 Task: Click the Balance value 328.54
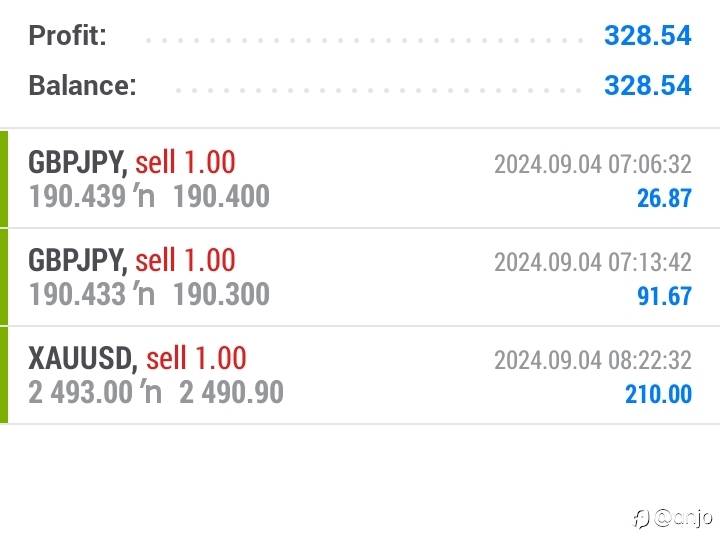pyautogui.click(x=647, y=85)
